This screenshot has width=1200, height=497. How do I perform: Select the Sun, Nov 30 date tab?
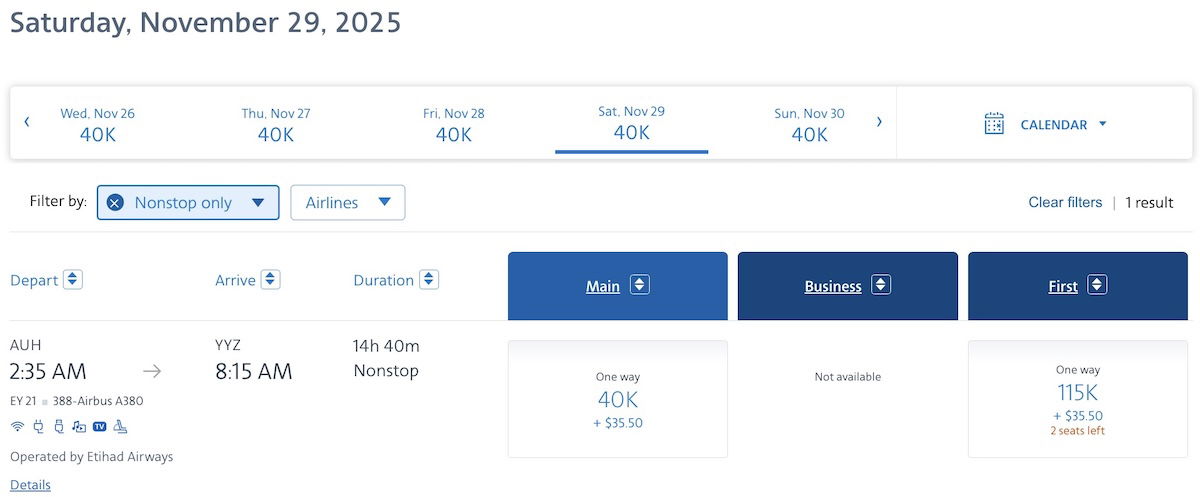[809, 124]
